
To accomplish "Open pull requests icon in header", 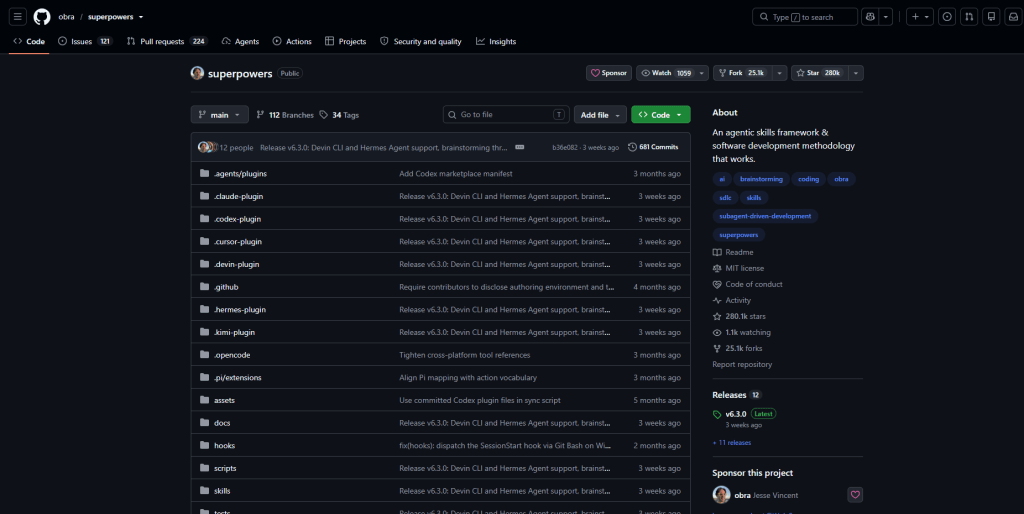I will [969, 17].
